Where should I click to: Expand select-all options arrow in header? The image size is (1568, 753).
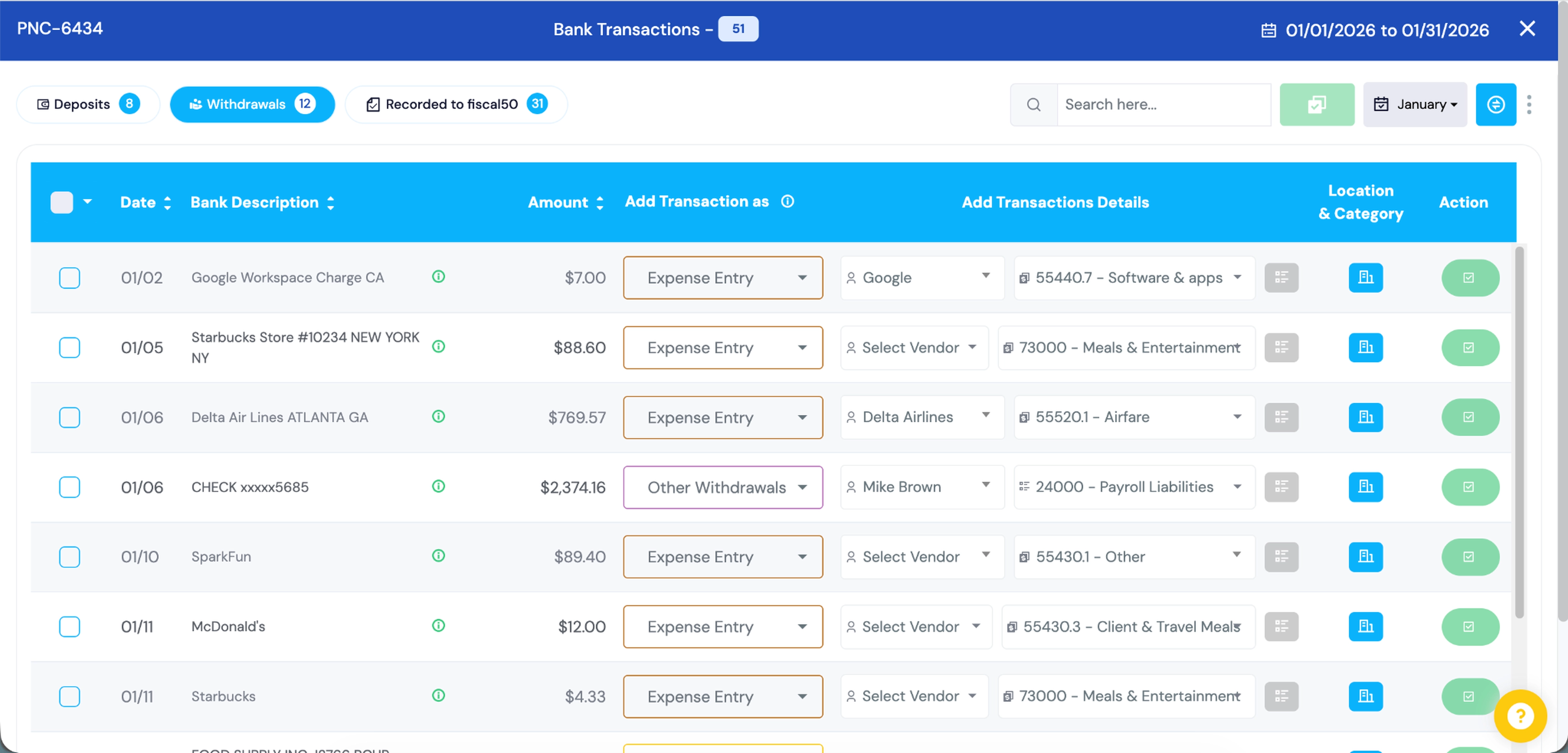[x=88, y=201]
